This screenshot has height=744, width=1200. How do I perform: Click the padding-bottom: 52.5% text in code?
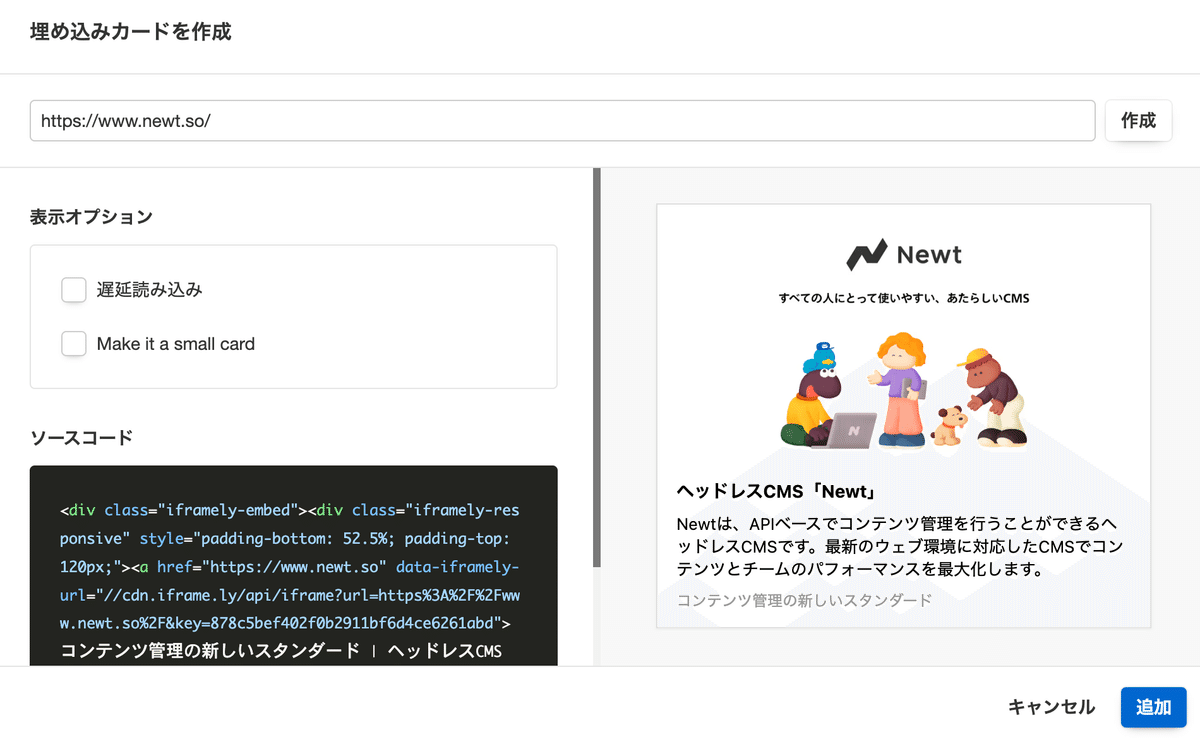pos(296,538)
